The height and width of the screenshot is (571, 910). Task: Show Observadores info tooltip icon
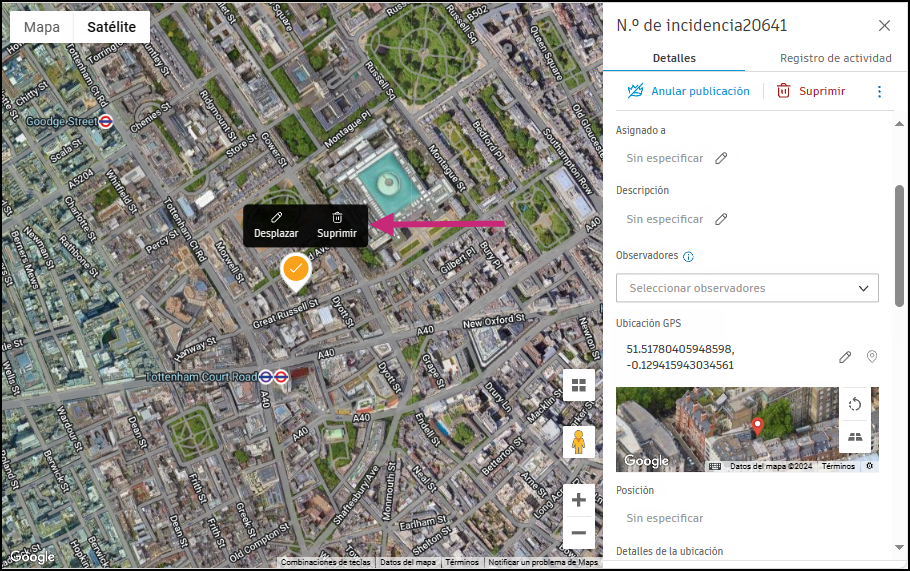pyautogui.click(x=688, y=256)
